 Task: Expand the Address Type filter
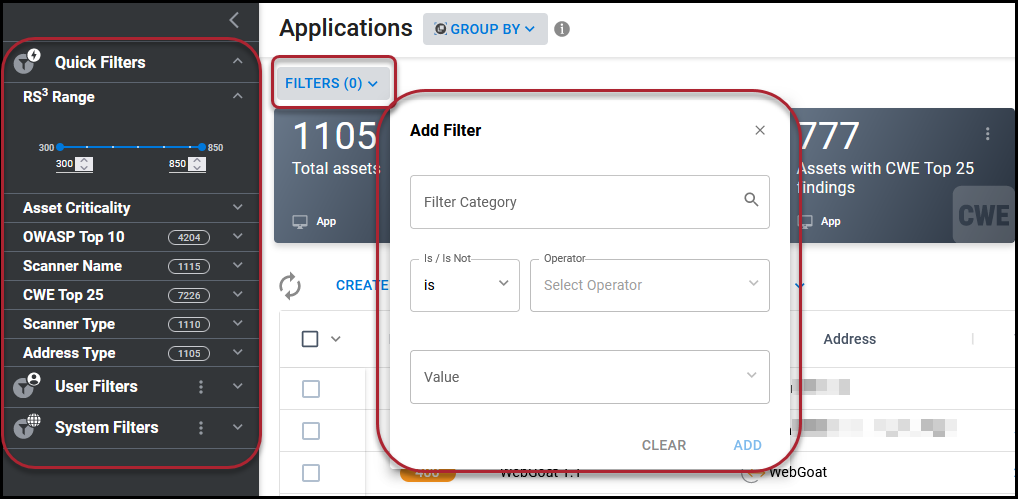tap(238, 352)
